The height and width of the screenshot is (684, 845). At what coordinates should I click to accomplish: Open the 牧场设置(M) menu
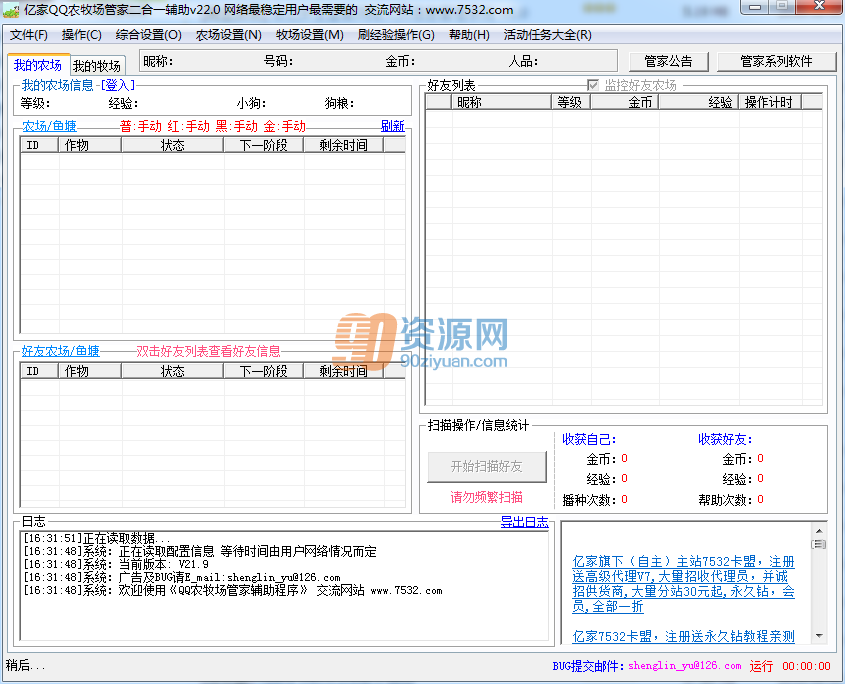[x=309, y=35]
